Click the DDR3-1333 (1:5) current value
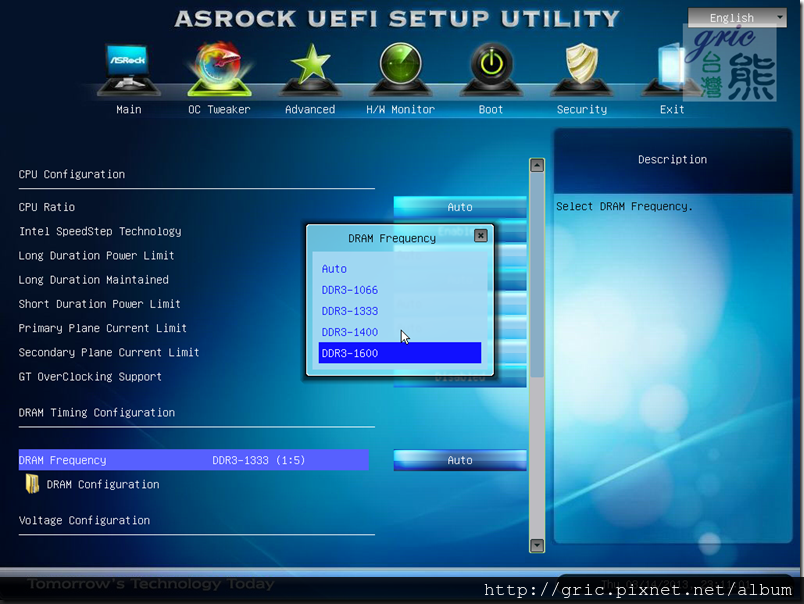 (258, 460)
